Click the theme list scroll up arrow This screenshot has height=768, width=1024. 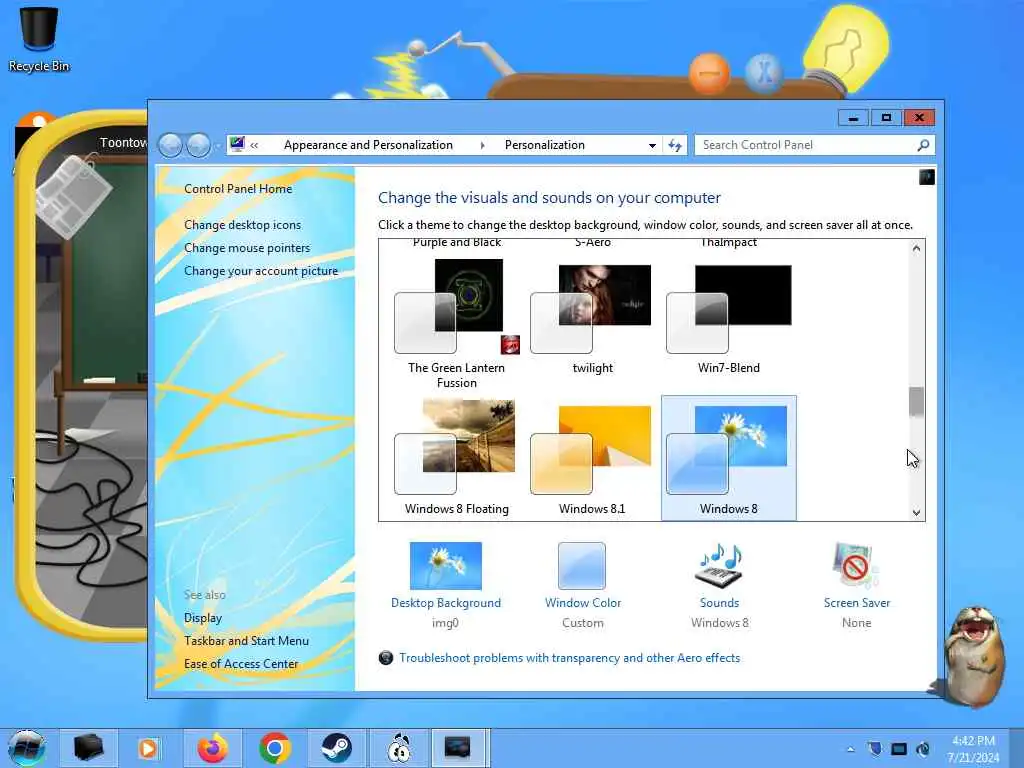coord(916,248)
